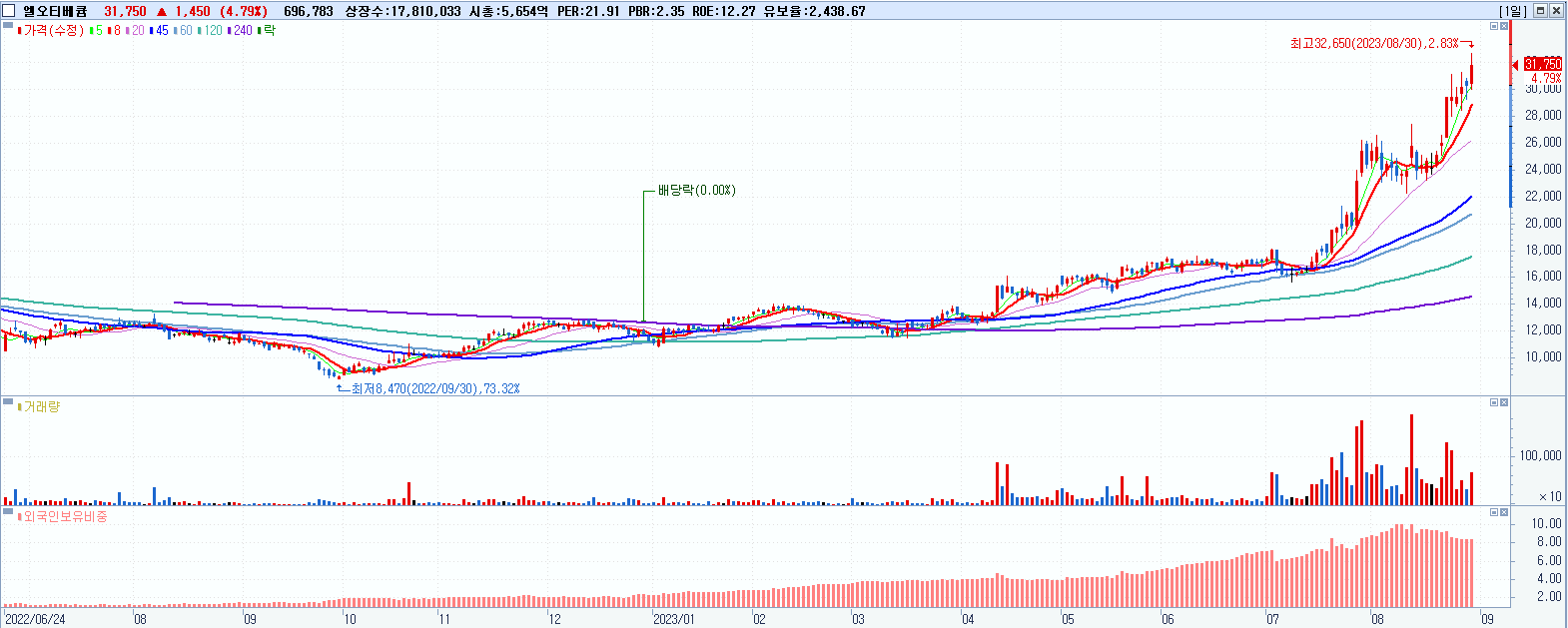Viewport: 1568px width, 628px height.
Task: Open the 외국인보유비중 panel menu icon
Action: click(8, 512)
